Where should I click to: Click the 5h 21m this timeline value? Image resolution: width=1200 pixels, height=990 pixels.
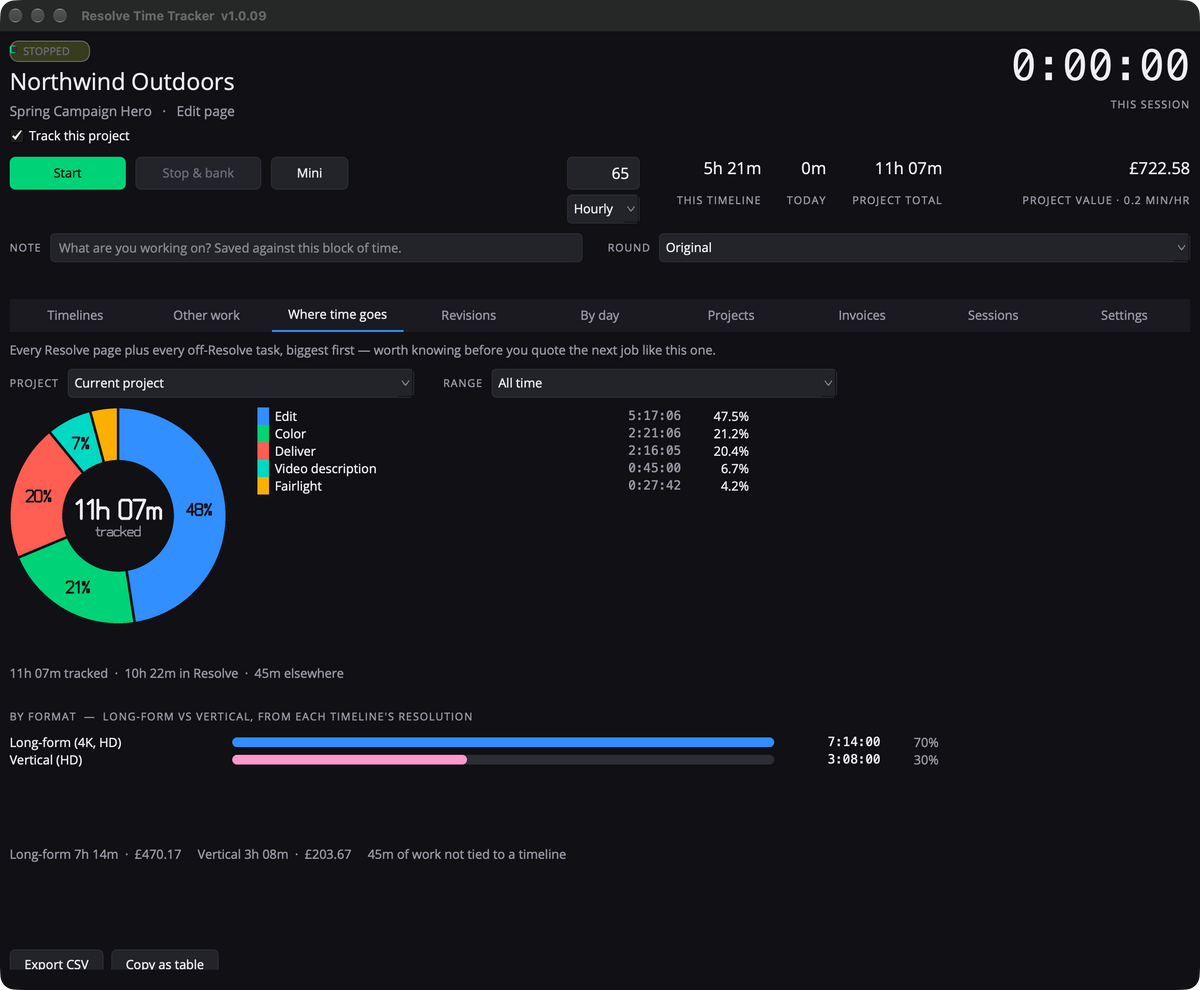pyautogui.click(x=732, y=168)
